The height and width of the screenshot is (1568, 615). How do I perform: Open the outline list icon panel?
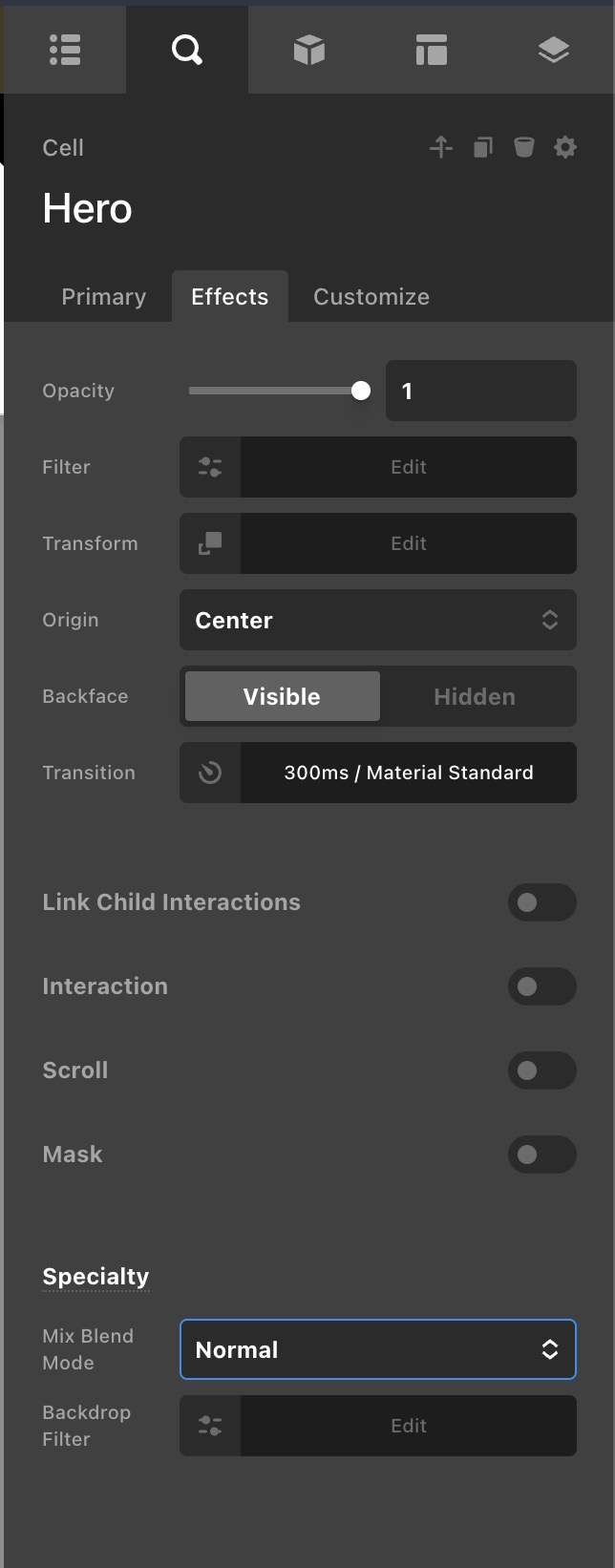pyautogui.click(x=65, y=50)
